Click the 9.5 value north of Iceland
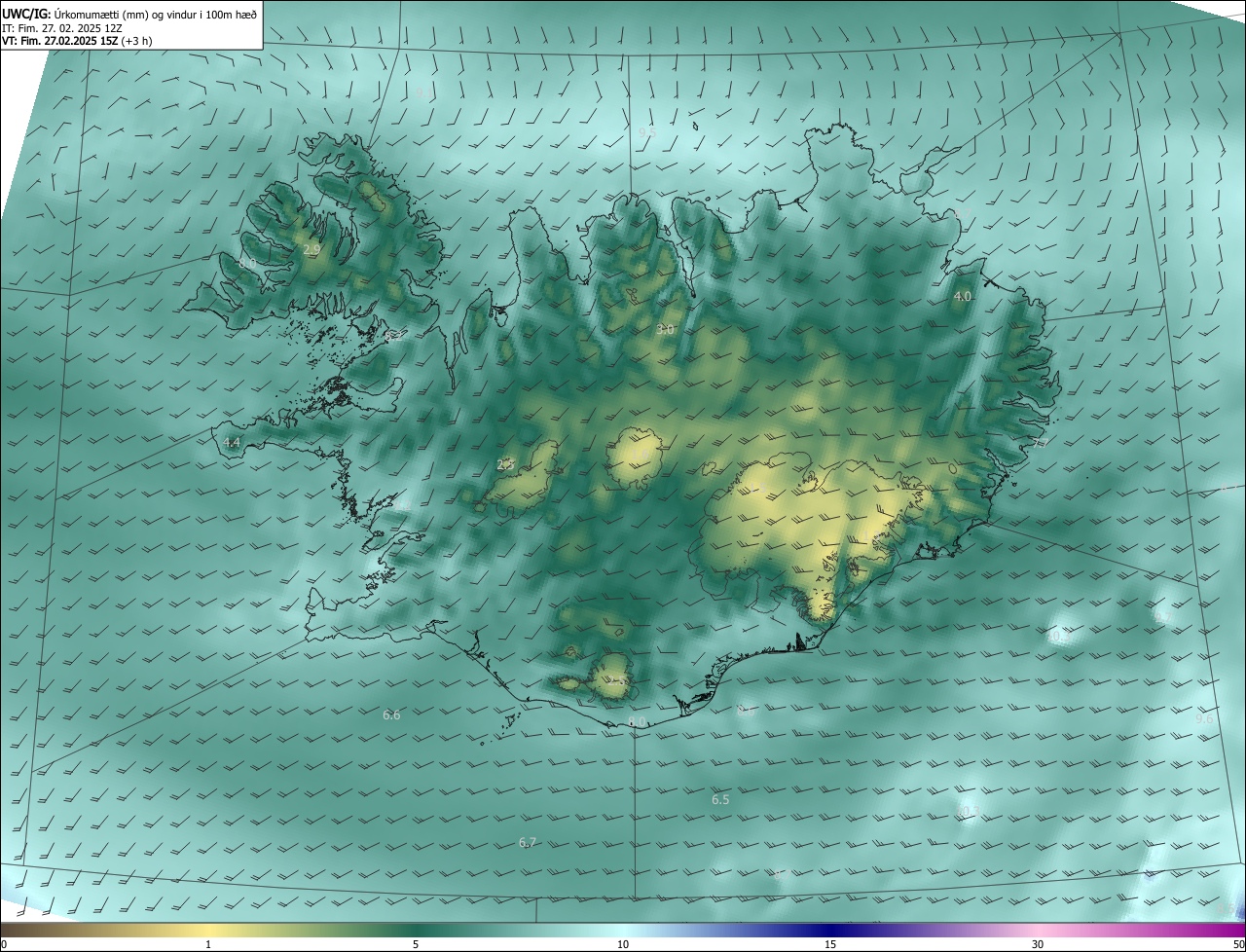The width and height of the screenshot is (1246, 952). pos(647,131)
